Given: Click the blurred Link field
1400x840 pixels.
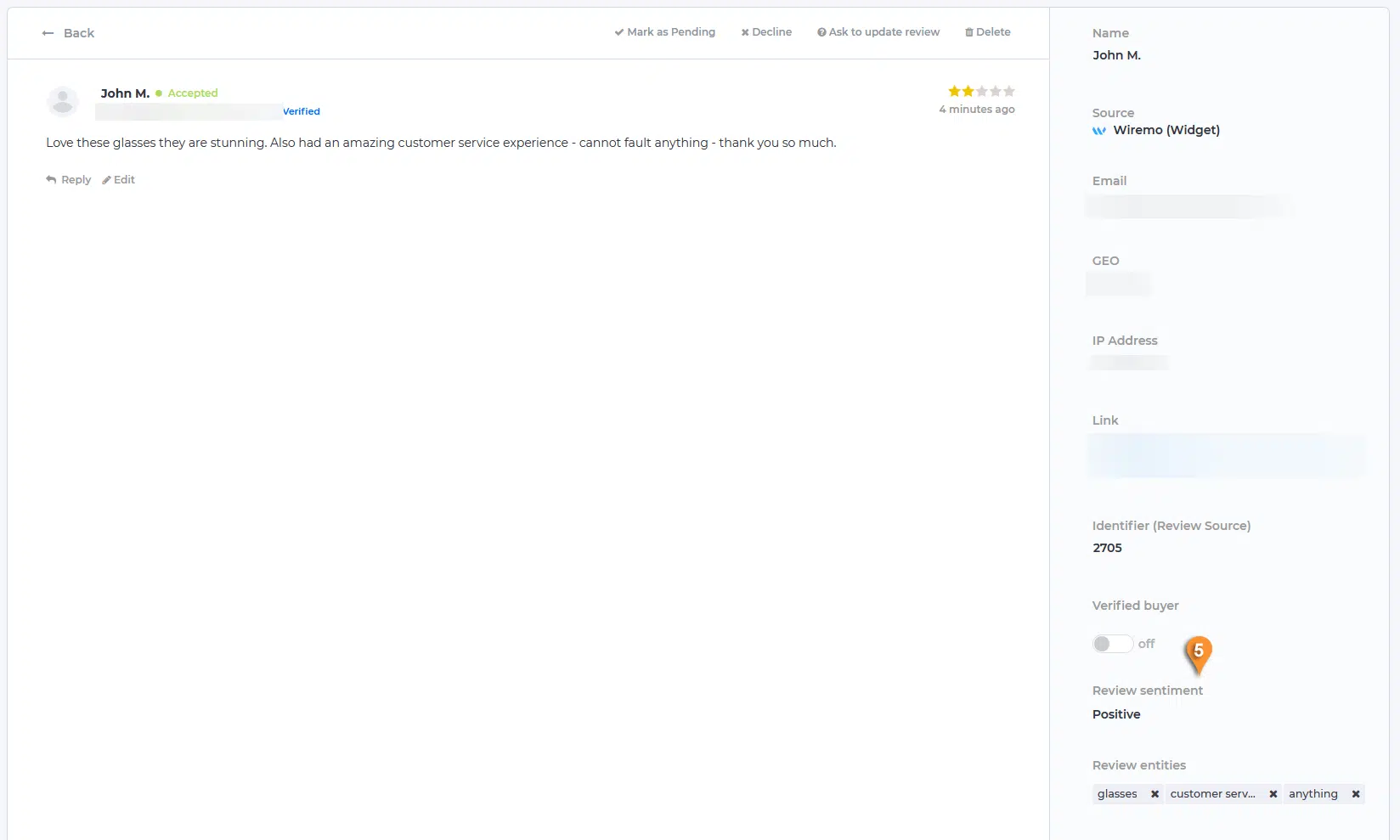Looking at the screenshot, I should tap(1225, 455).
